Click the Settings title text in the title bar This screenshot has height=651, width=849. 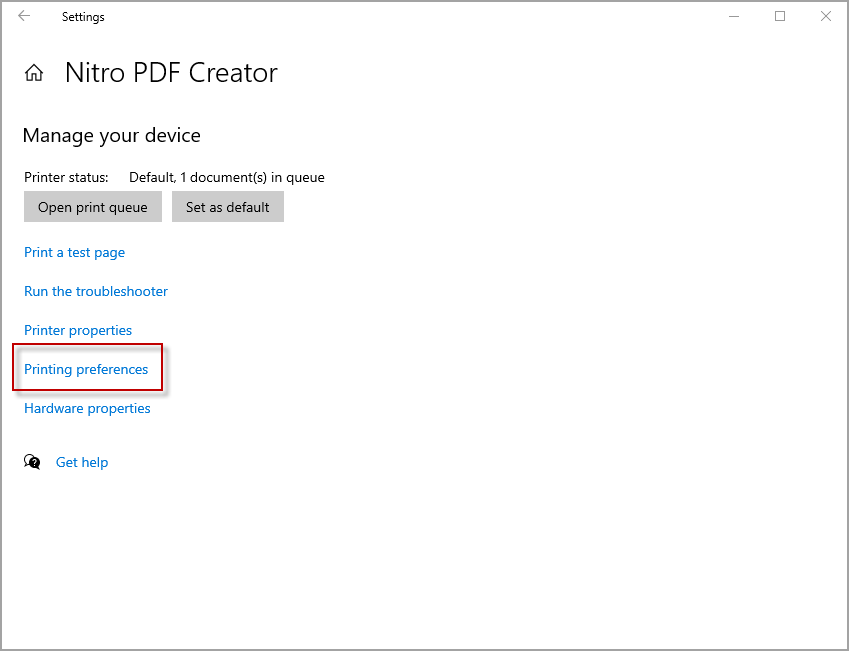point(83,17)
